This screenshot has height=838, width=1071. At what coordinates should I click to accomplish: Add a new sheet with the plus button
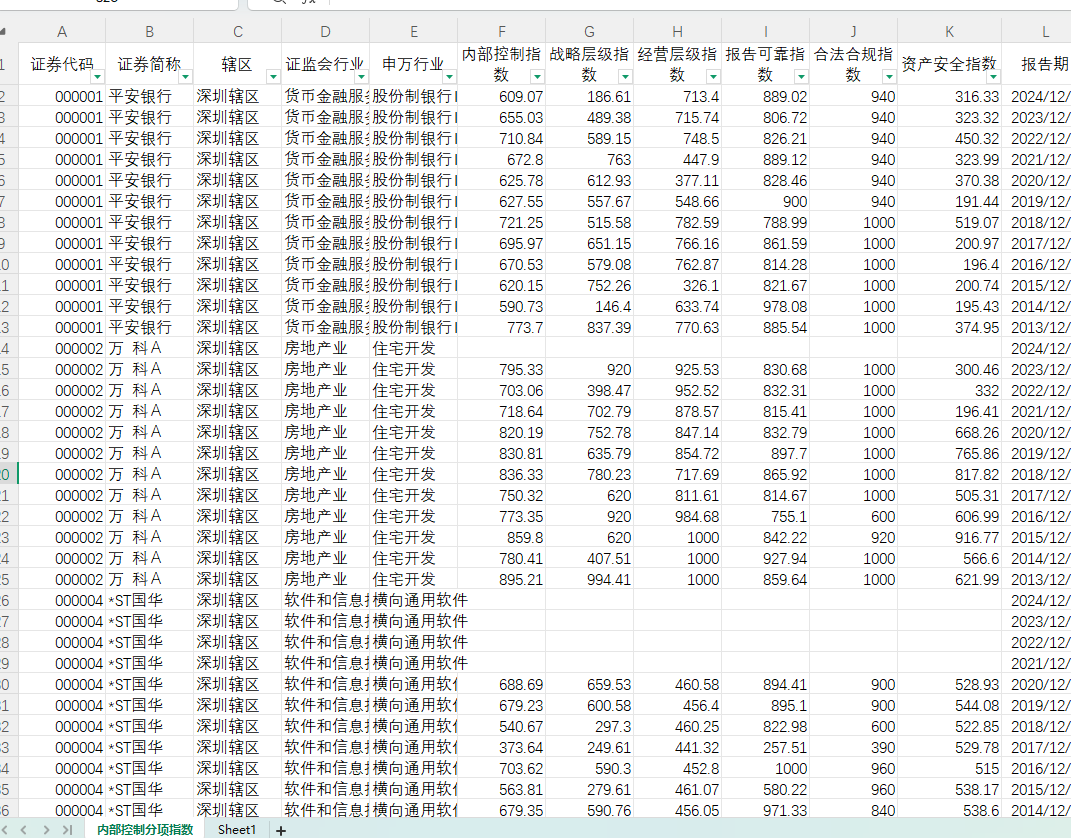coord(281,830)
